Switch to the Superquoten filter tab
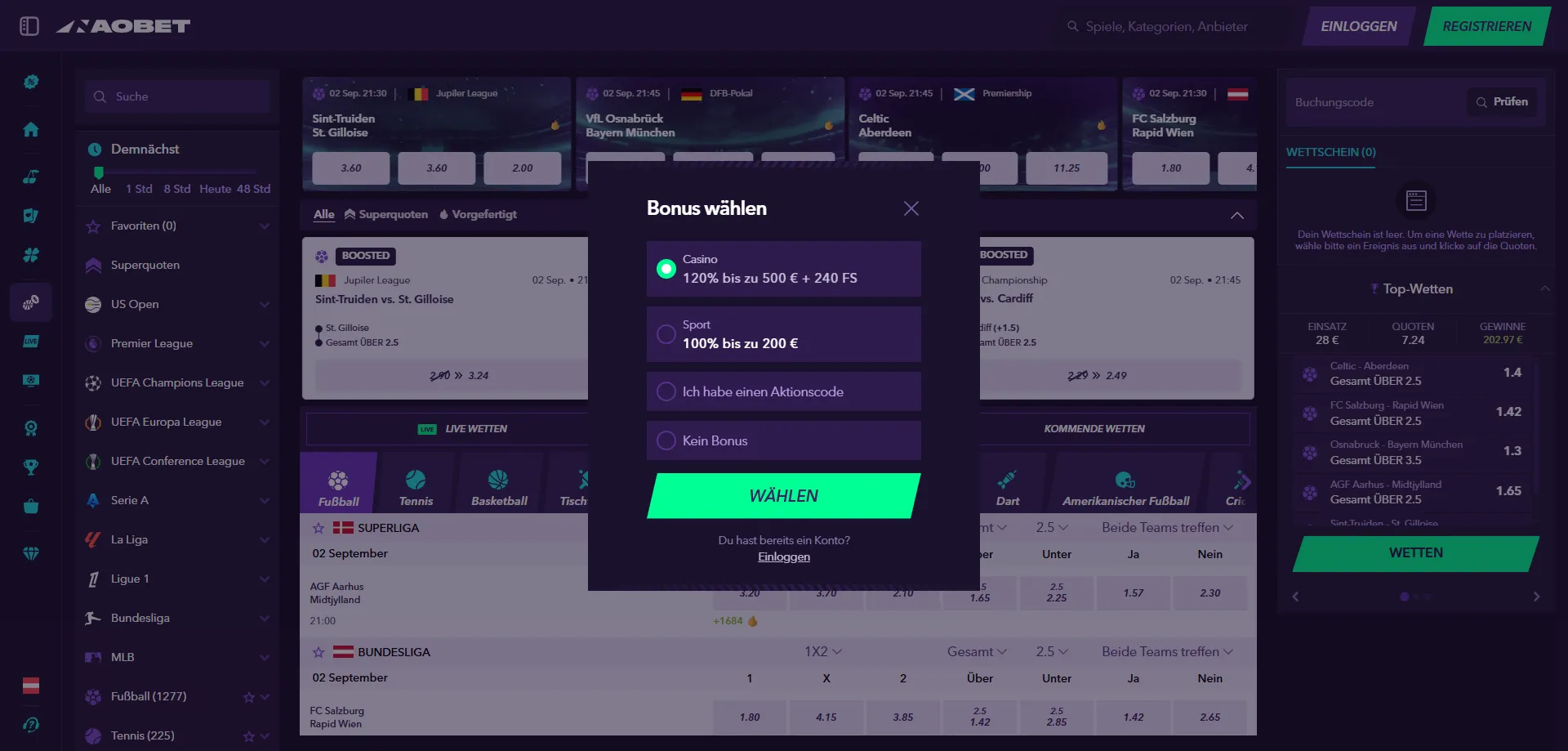The height and width of the screenshot is (751, 1568). 386,214
